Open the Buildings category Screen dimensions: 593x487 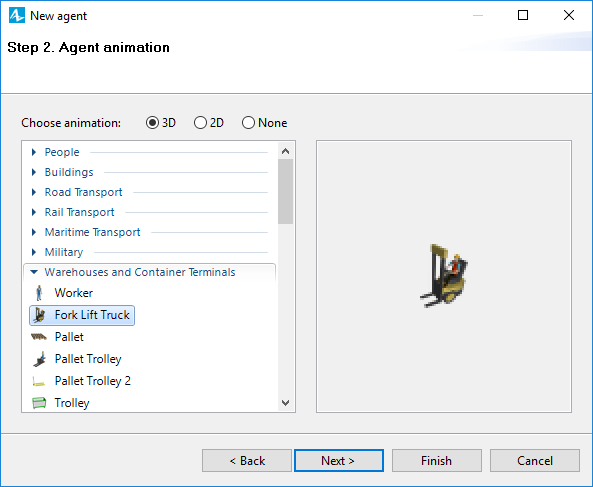tap(34, 172)
